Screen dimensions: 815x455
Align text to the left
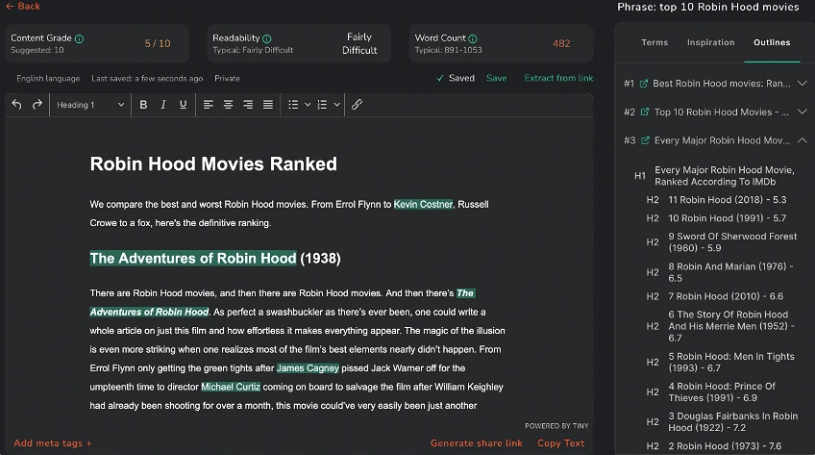point(209,105)
